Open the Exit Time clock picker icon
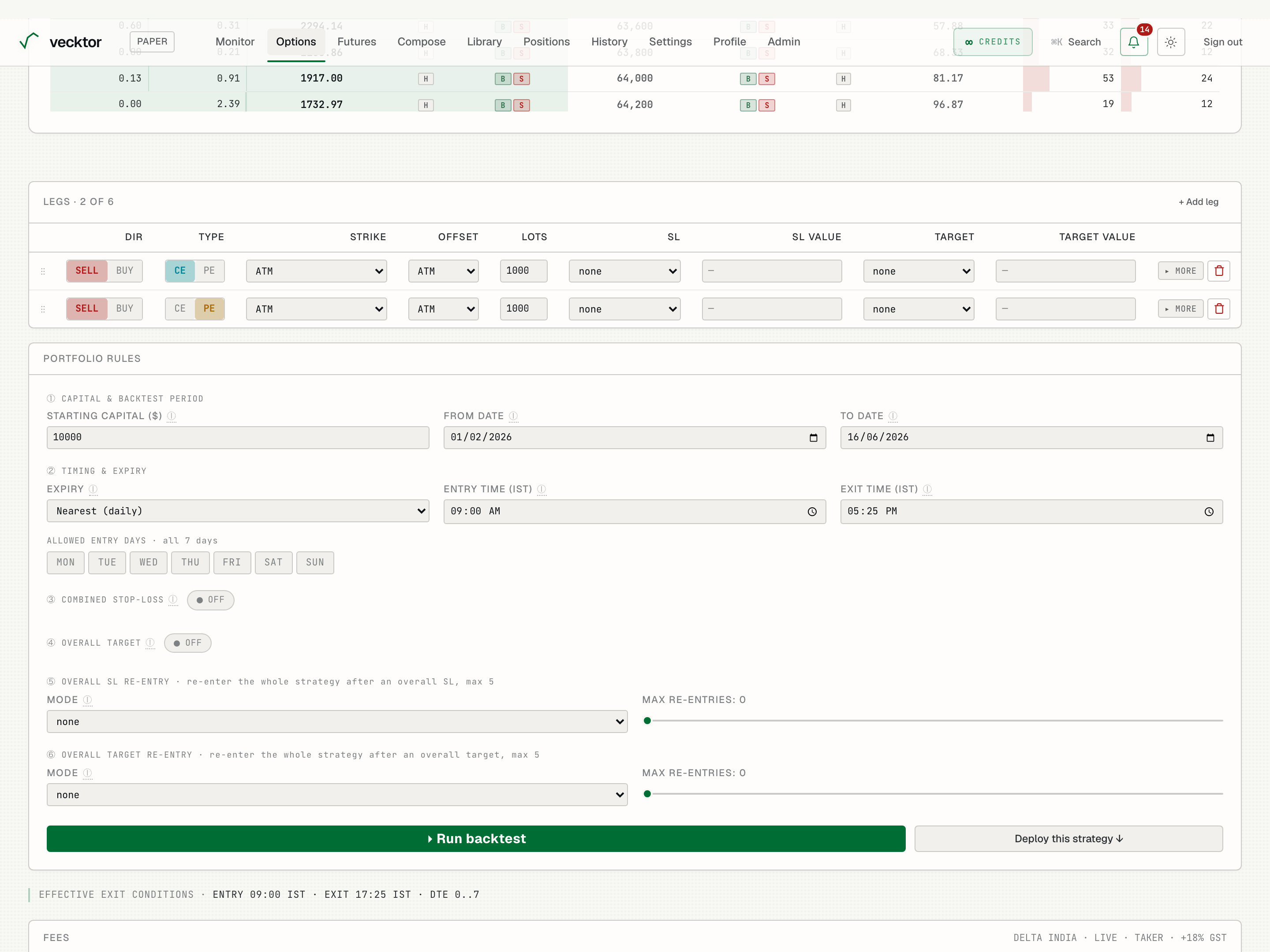Screen dimensions: 1270x952 pos(1209,512)
